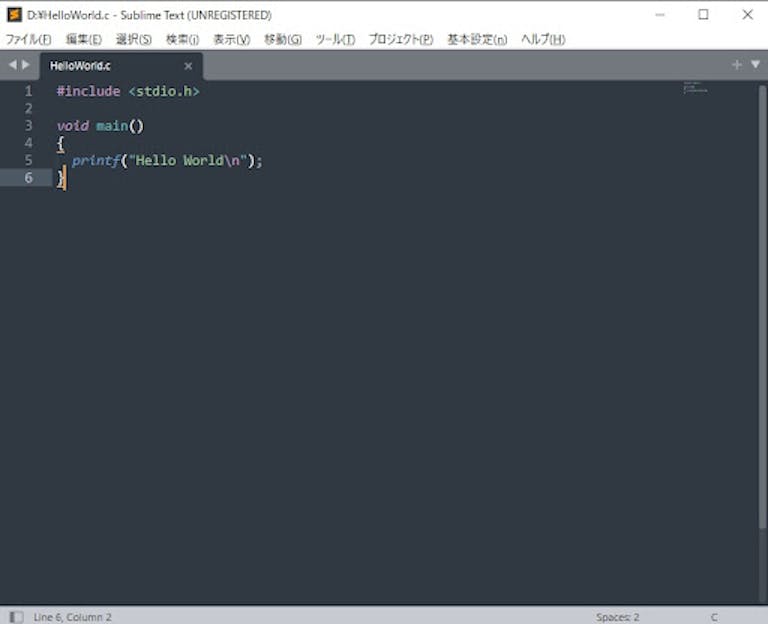Image resolution: width=768 pixels, height=624 pixels.
Task: Change the C syntax selector
Action: [715, 617]
